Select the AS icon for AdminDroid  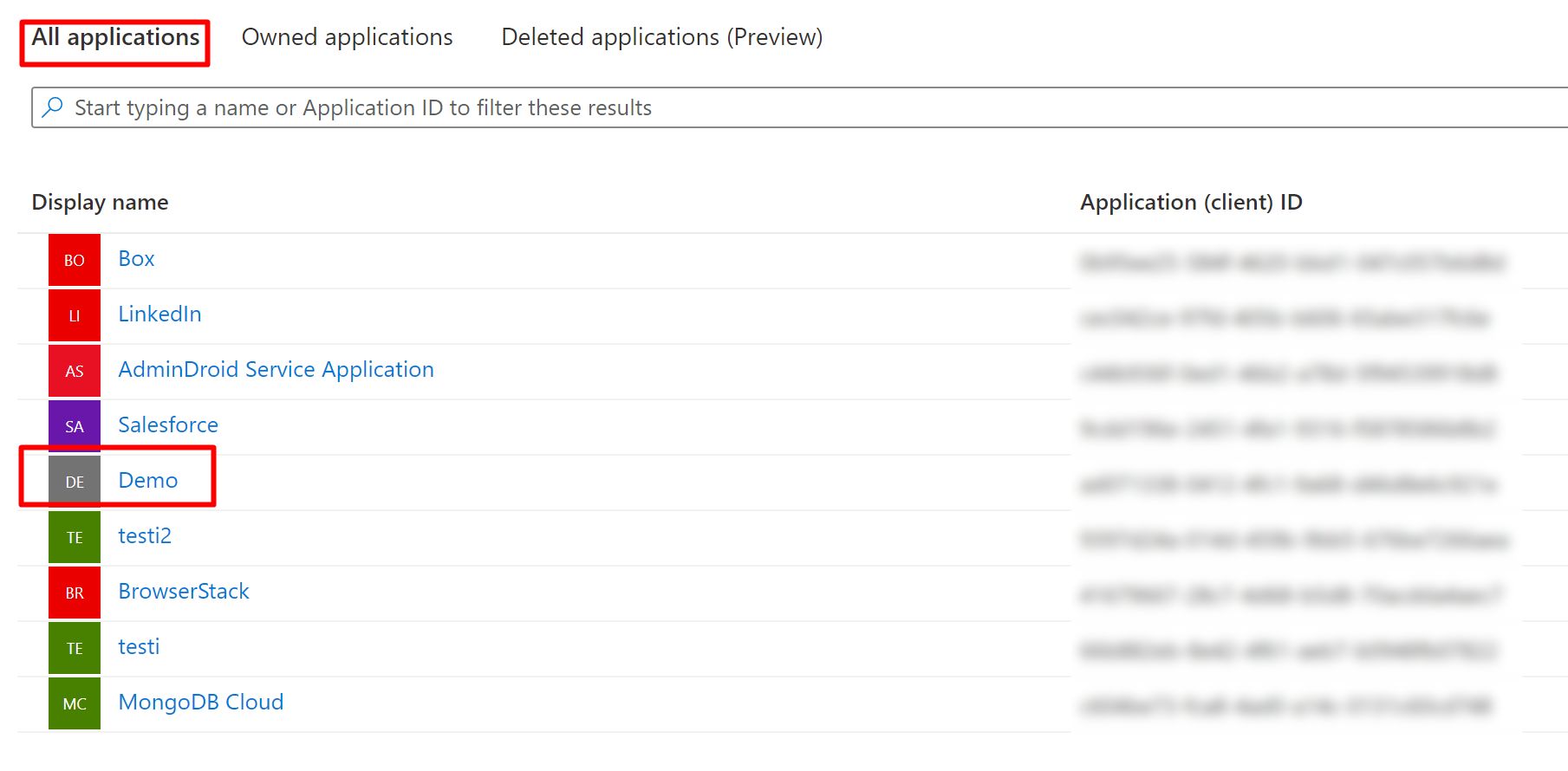tap(75, 371)
